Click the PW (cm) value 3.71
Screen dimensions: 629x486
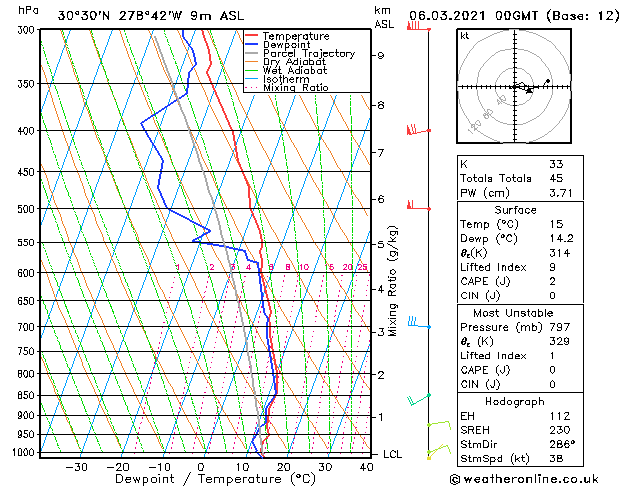(x=561, y=193)
